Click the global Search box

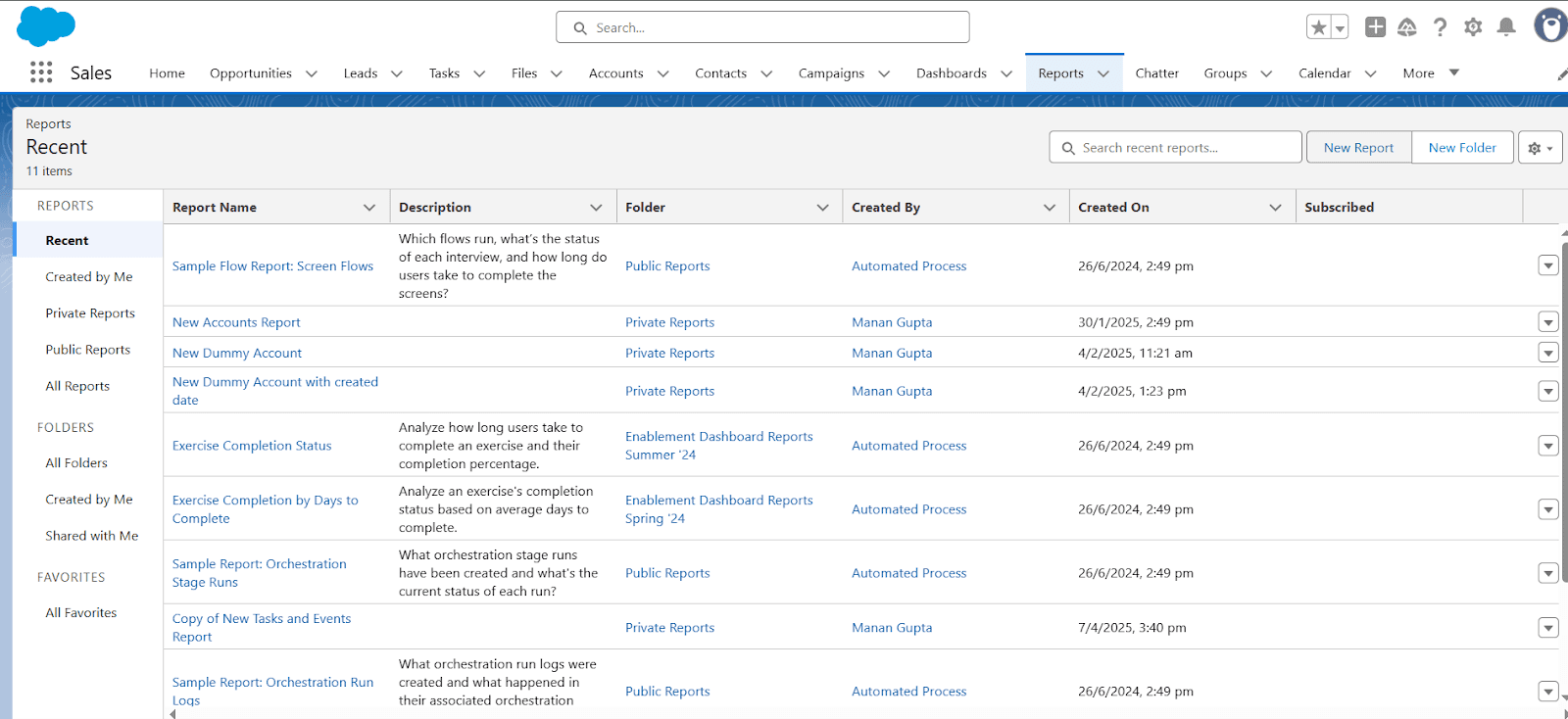click(x=762, y=27)
